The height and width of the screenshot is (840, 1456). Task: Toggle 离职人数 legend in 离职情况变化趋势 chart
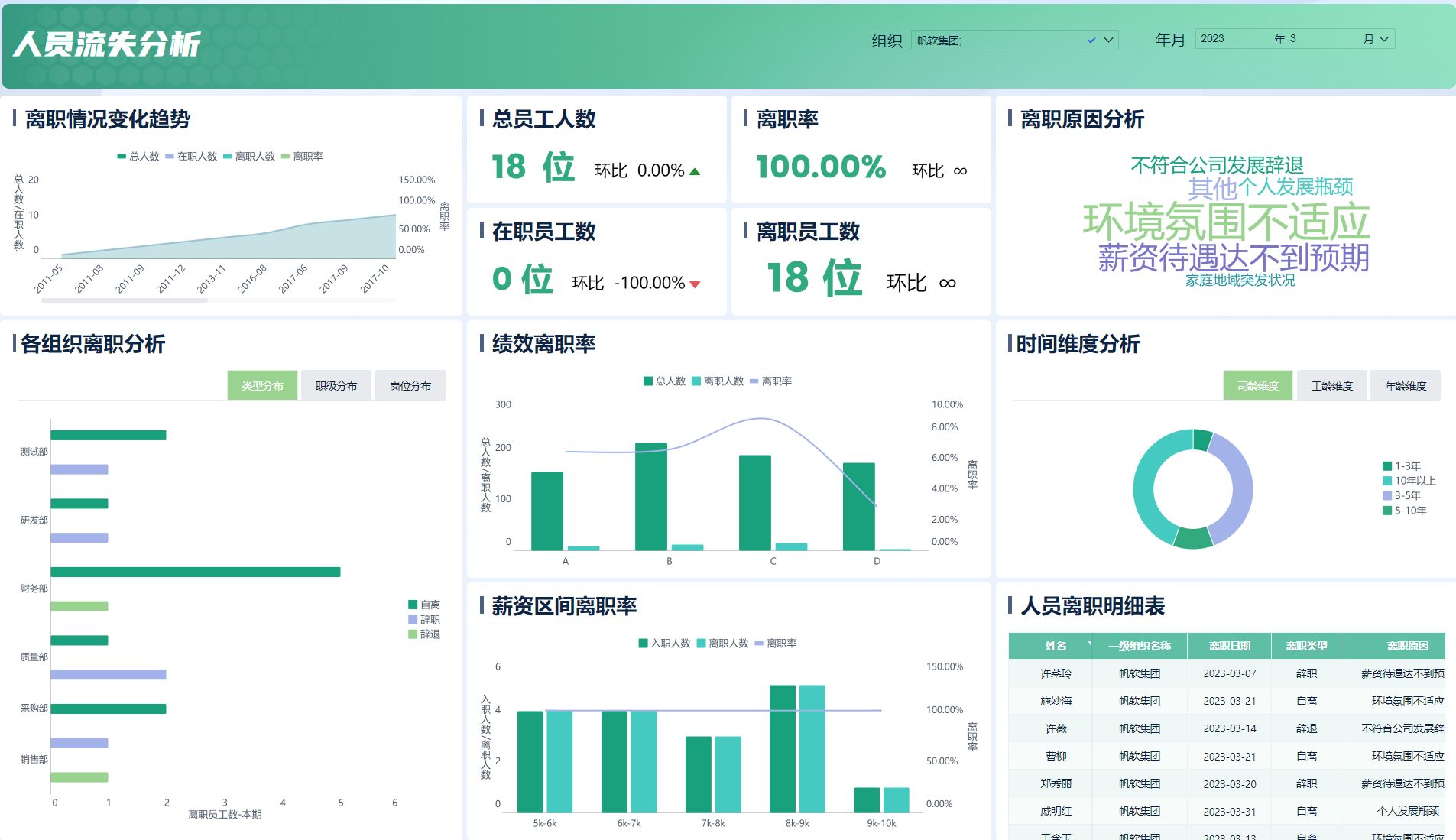point(249,157)
